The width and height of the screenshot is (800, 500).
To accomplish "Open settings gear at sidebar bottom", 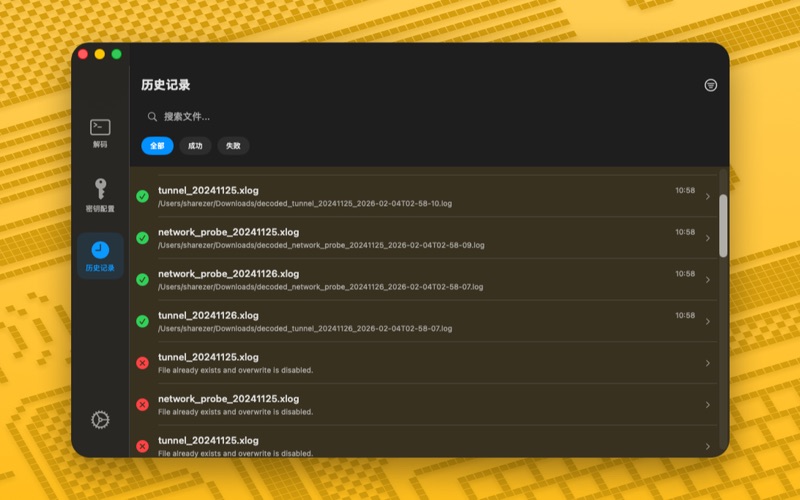I will click(x=100, y=419).
